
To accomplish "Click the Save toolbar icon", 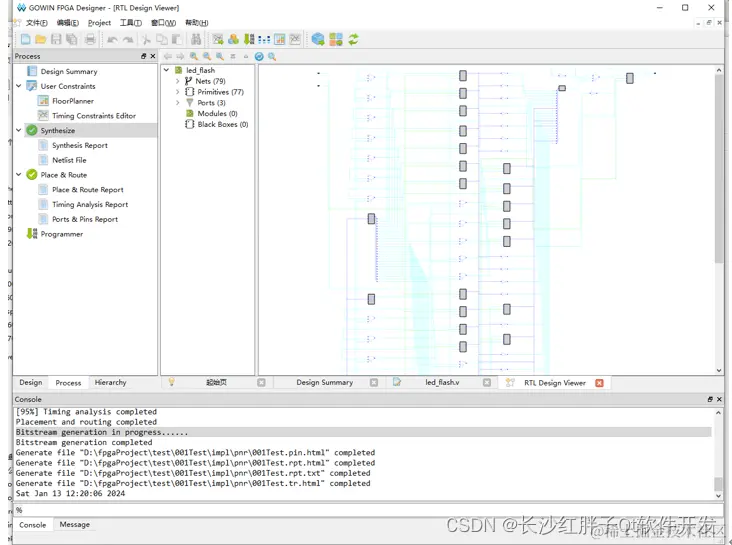I will [56, 39].
